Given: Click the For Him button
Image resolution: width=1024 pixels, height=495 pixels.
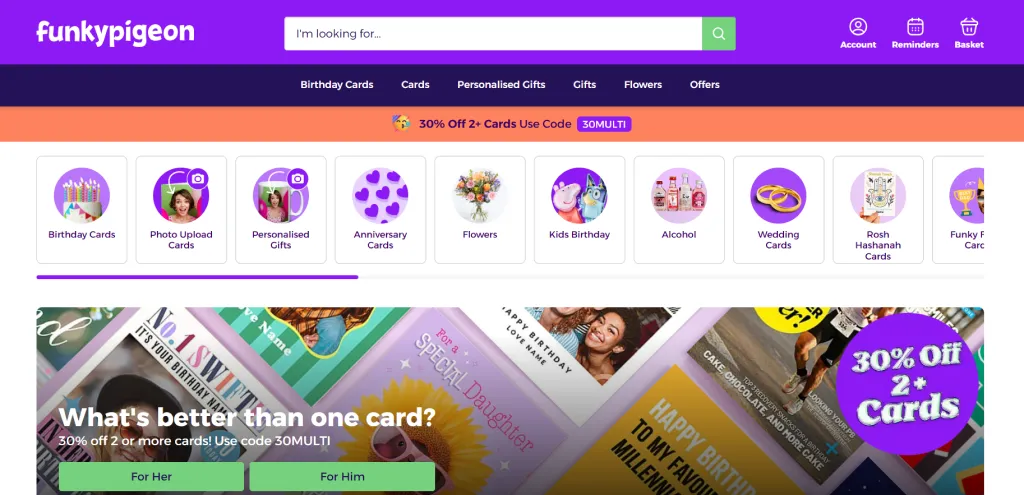Looking at the screenshot, I should 342,477.
